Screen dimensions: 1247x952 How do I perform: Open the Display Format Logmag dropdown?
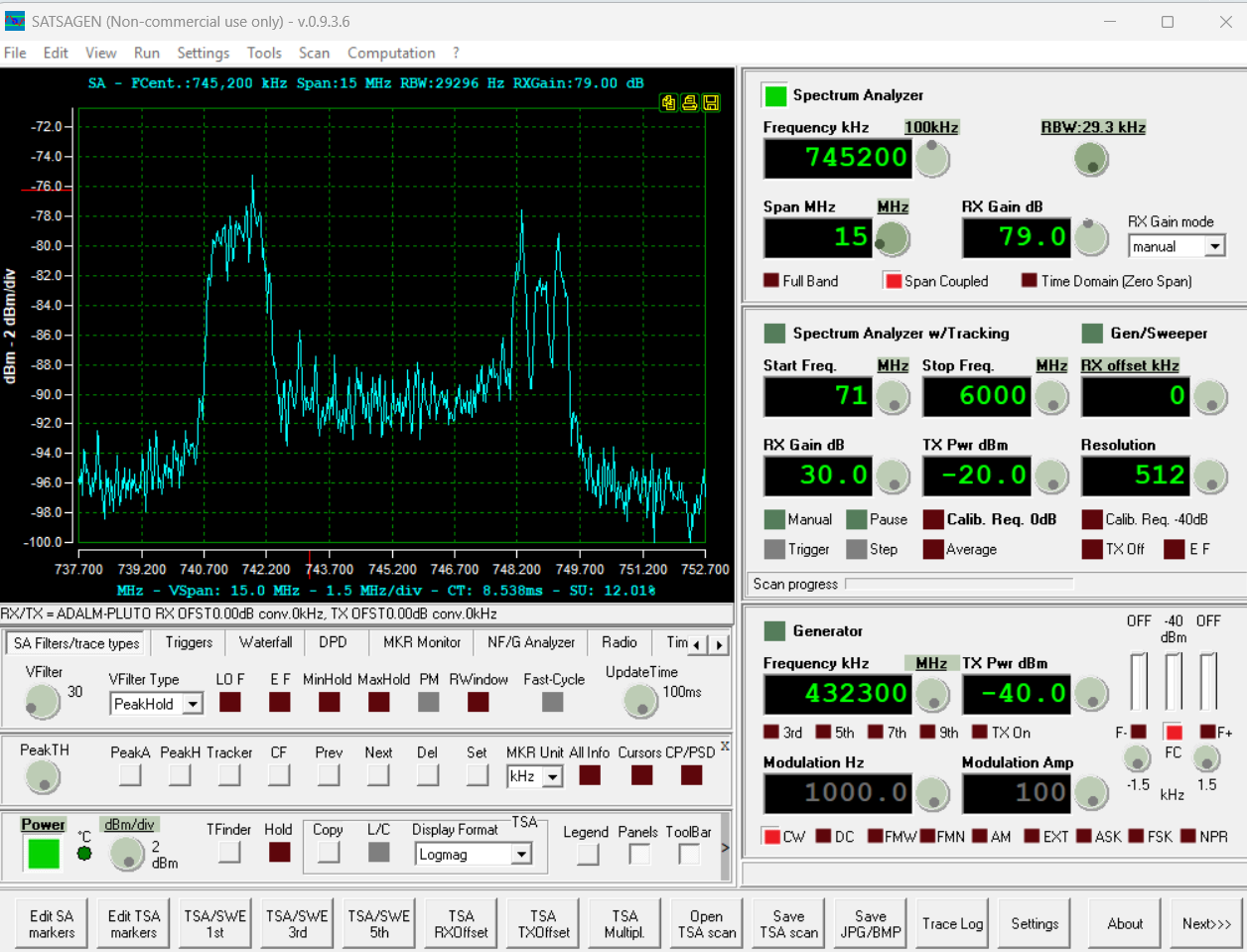(x=521, y=855)
